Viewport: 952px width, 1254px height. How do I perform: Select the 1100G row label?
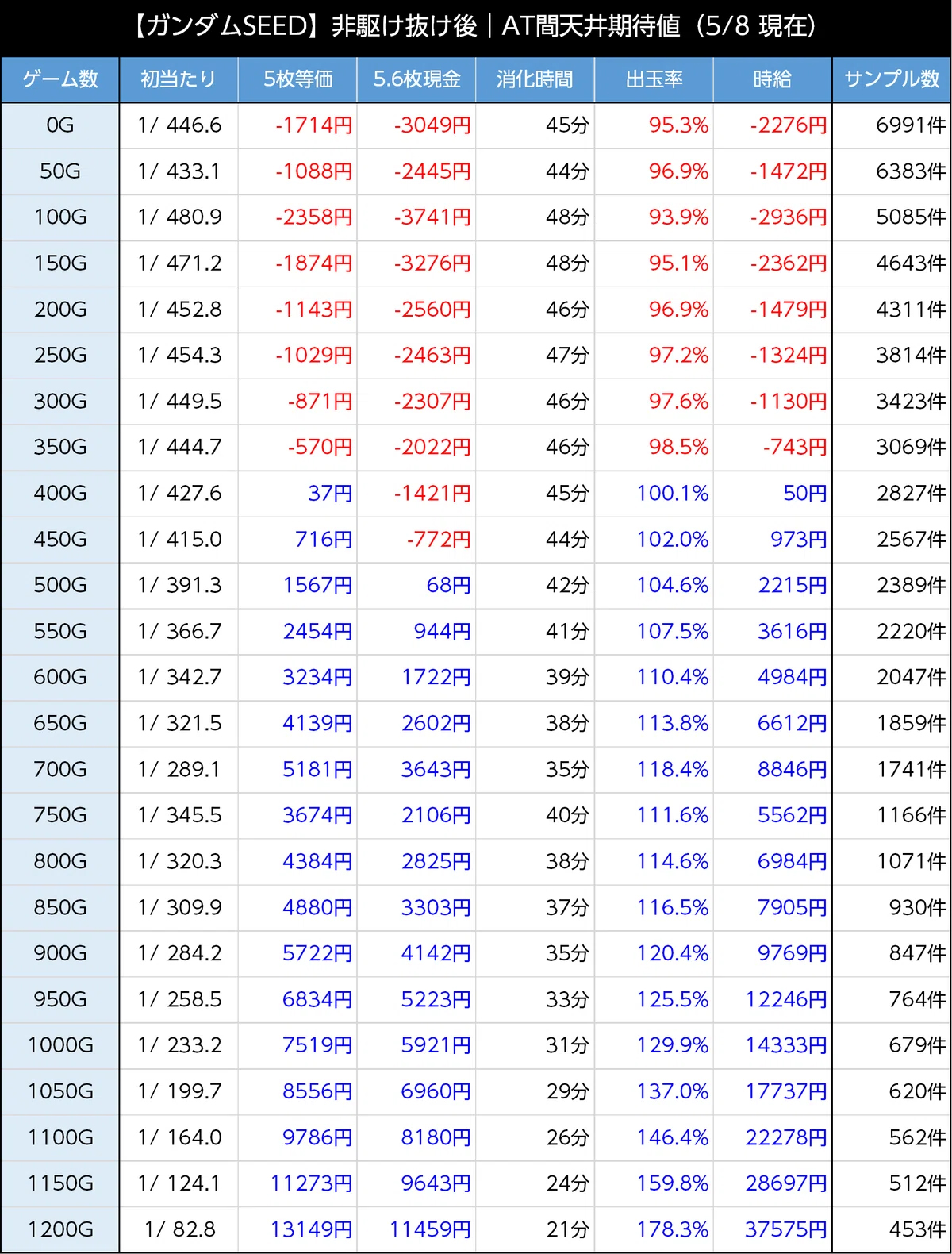tap(60, 1138)
